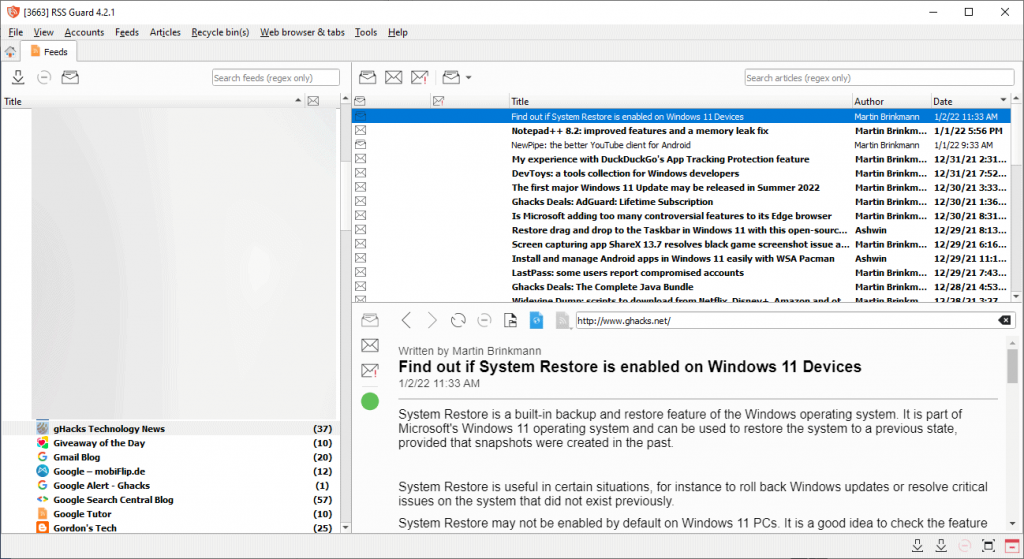This screenshot has width=1024, height=559.
Task: Click the greyed RSS discover feeds icon
Action: 562,320
